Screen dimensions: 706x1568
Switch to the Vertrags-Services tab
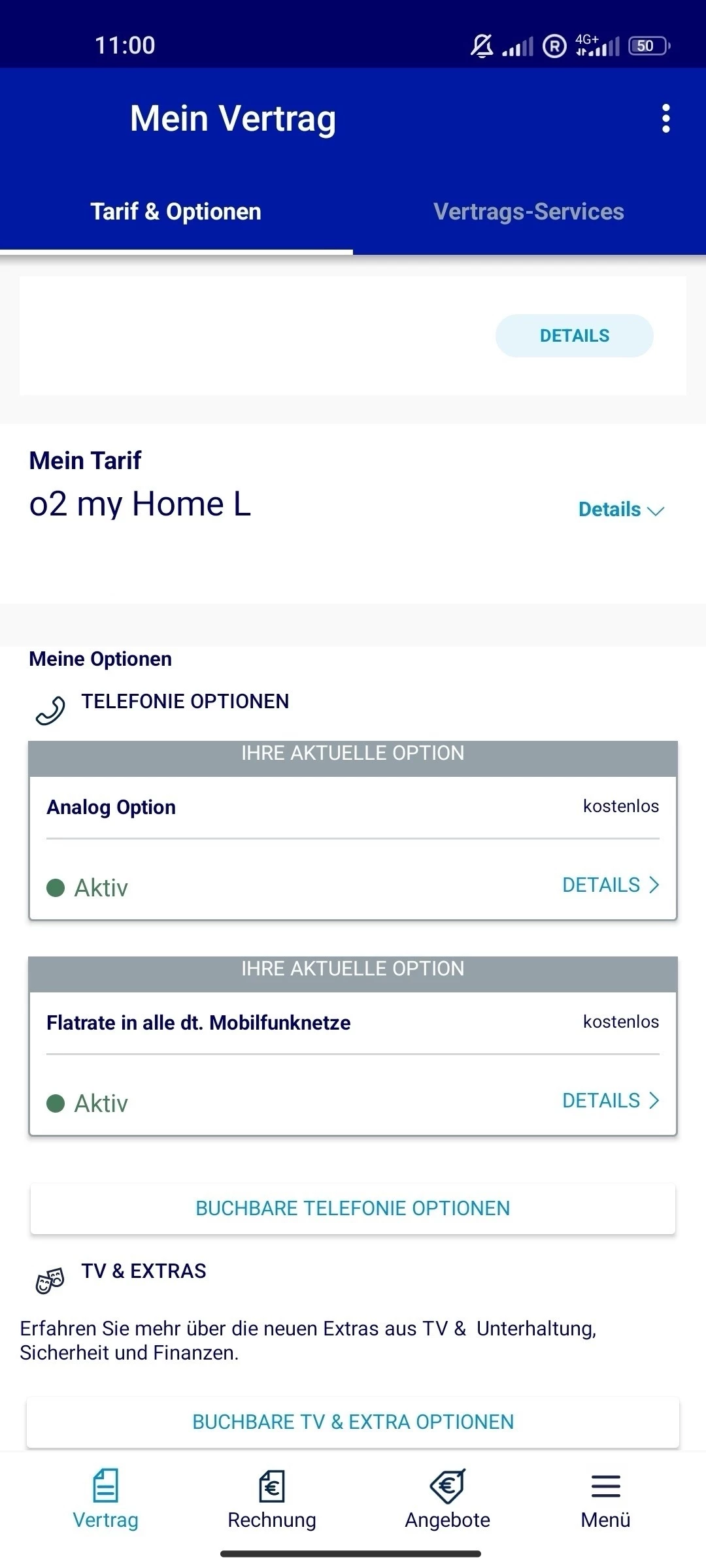529,212
